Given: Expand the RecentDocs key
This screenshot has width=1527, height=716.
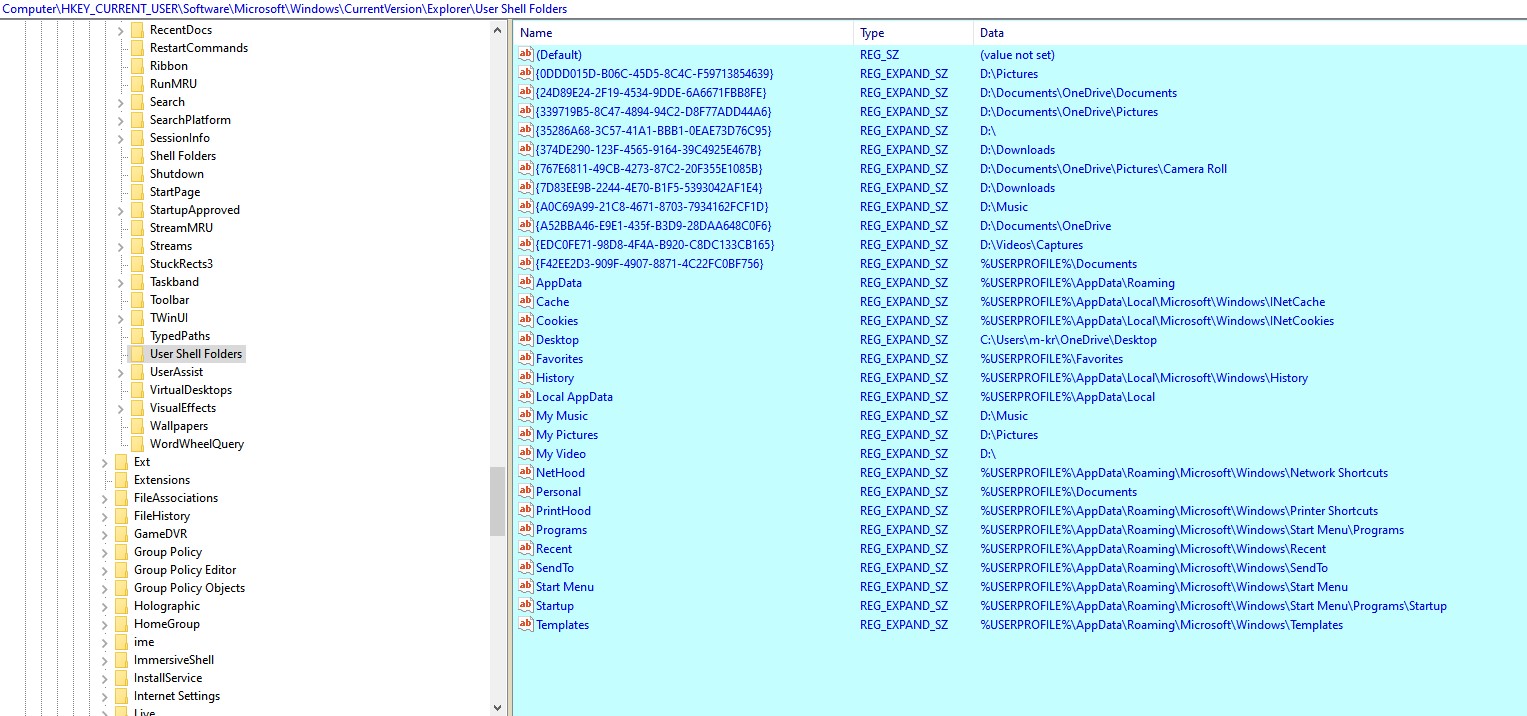Looking at the screenshot, I should [x=120, y=30].
